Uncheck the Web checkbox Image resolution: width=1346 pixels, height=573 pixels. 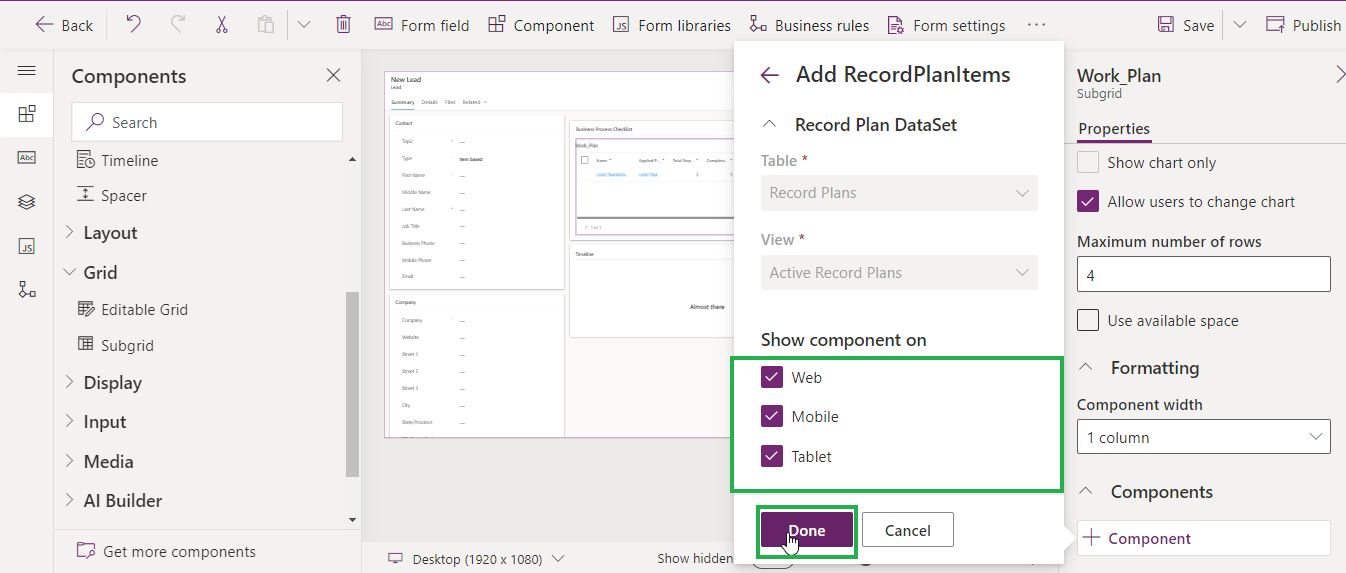tap(772, 378)
